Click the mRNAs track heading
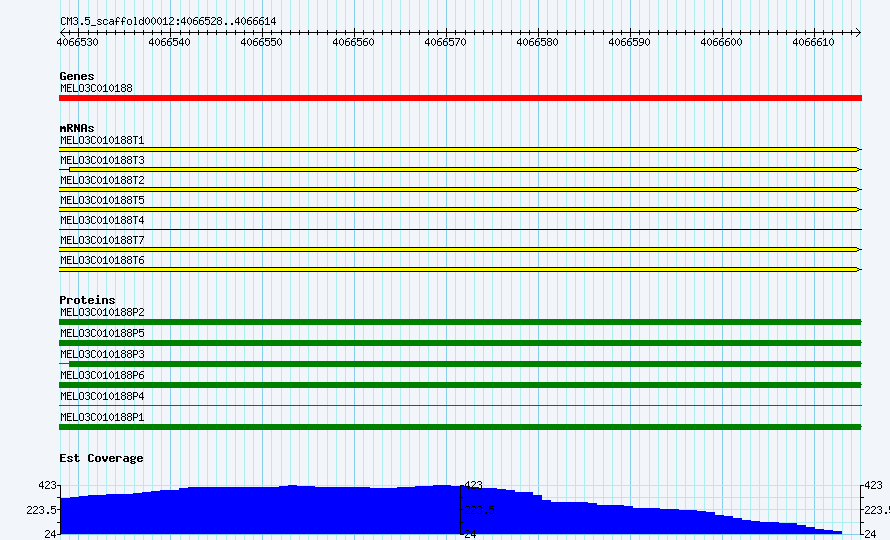Image resolution: width=890 pixels, height=540 pixels. pos(77,128)
